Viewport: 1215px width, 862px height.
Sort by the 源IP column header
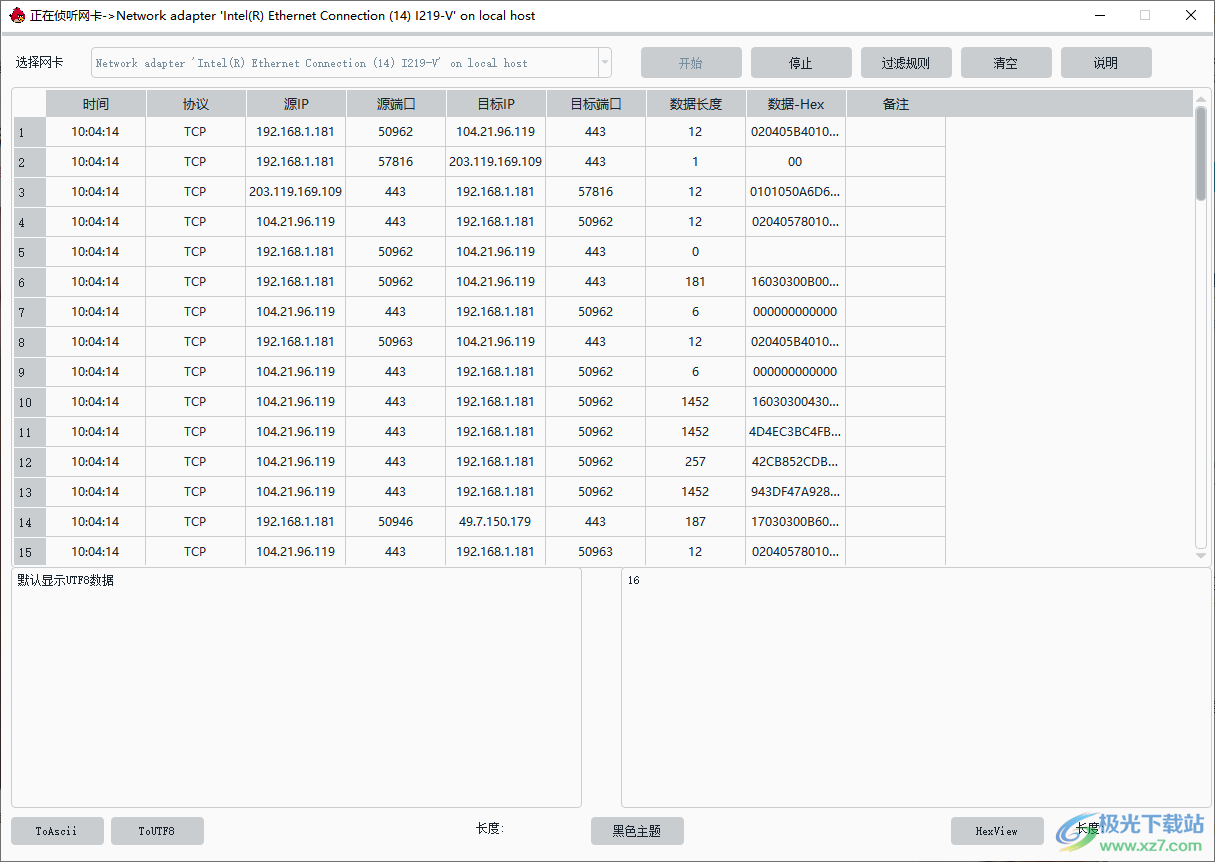(x=296, y=104)
